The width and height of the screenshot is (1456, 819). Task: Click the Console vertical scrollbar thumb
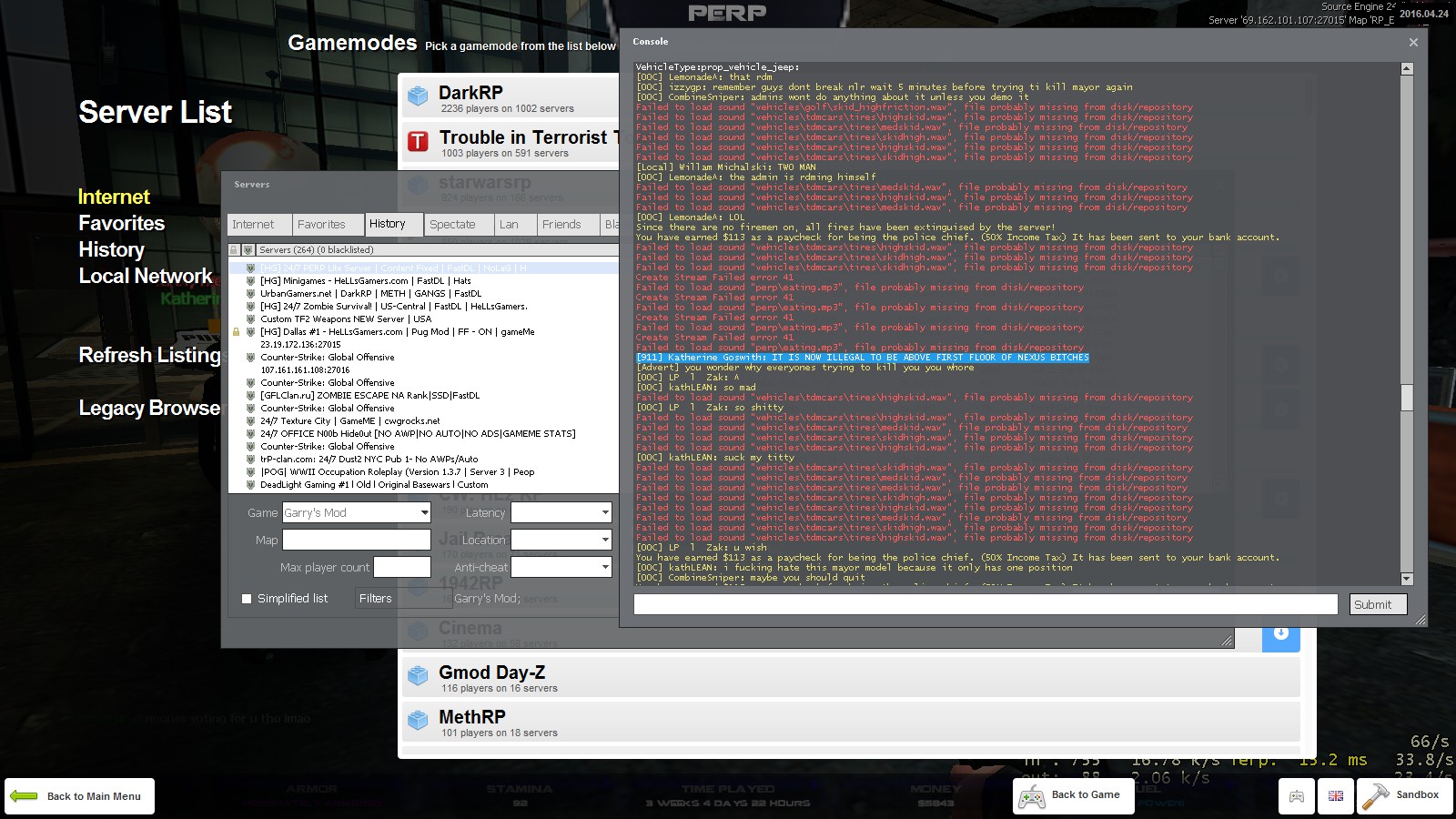pos(1407,398)
